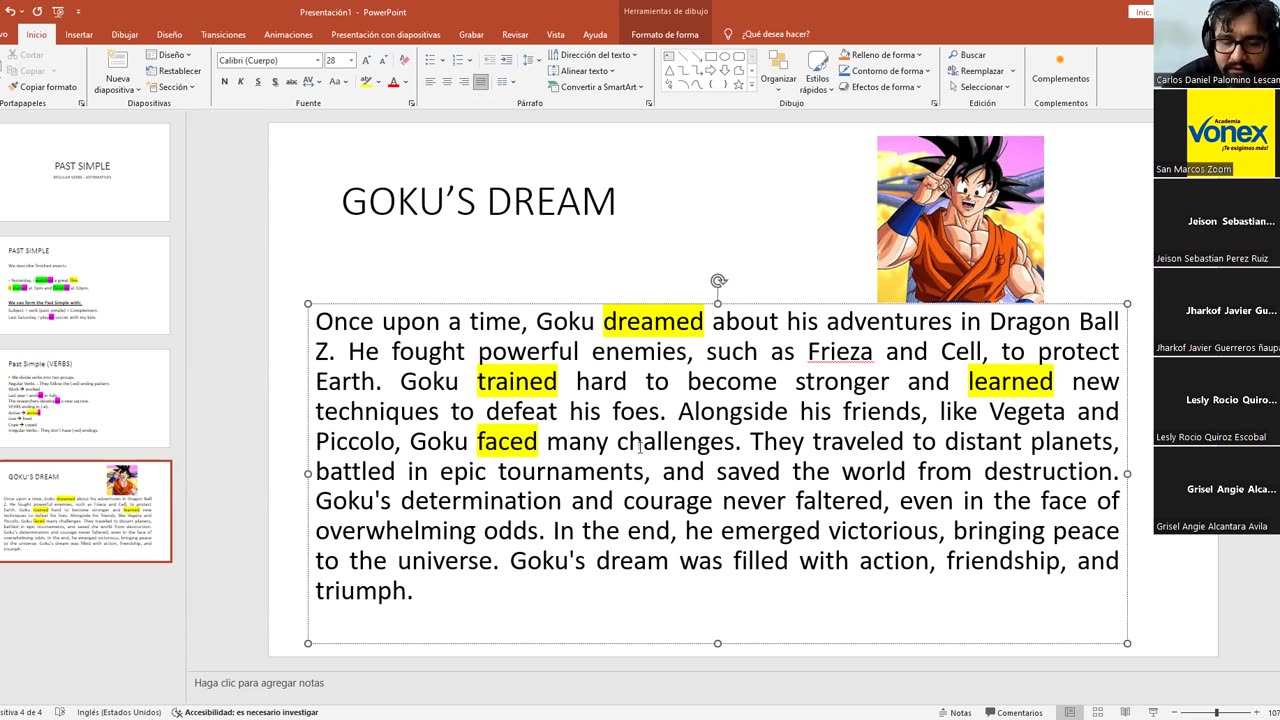The width and height of the screenshot is (1280, 720).
Task: Open the font size 28 dropdown
Action: click(x=351, y=61)
